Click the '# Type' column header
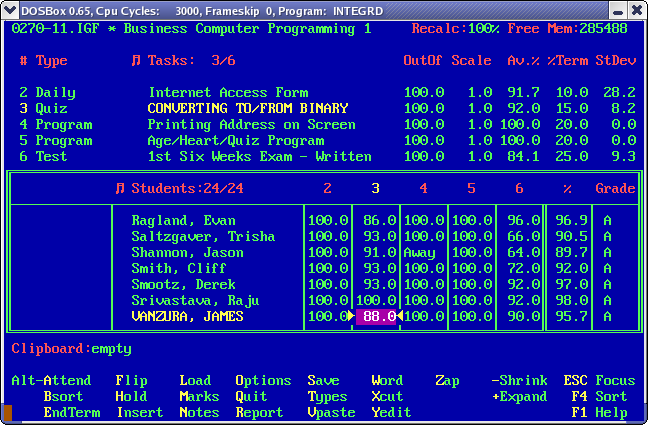The image size is (648, 425). pos(43,61)
